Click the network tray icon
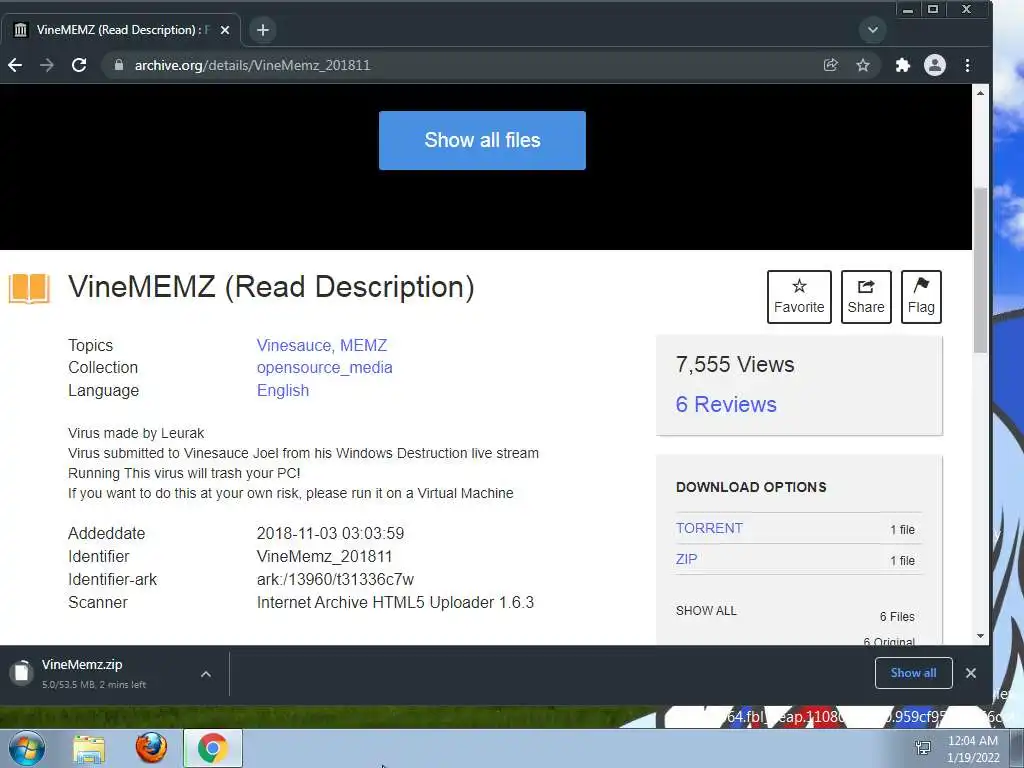This screenshot has width=1024, height=768. click(x=923, y=748)
